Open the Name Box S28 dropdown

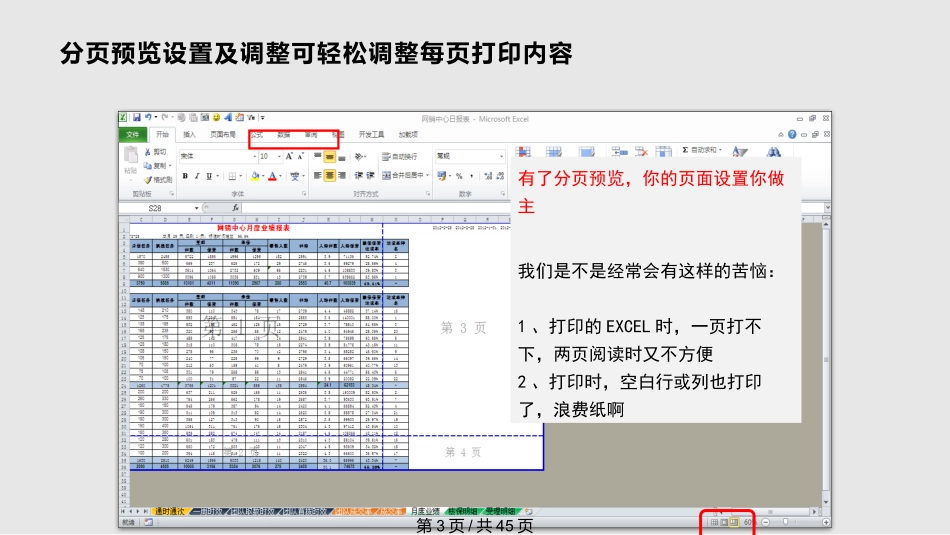click(196, 208)
